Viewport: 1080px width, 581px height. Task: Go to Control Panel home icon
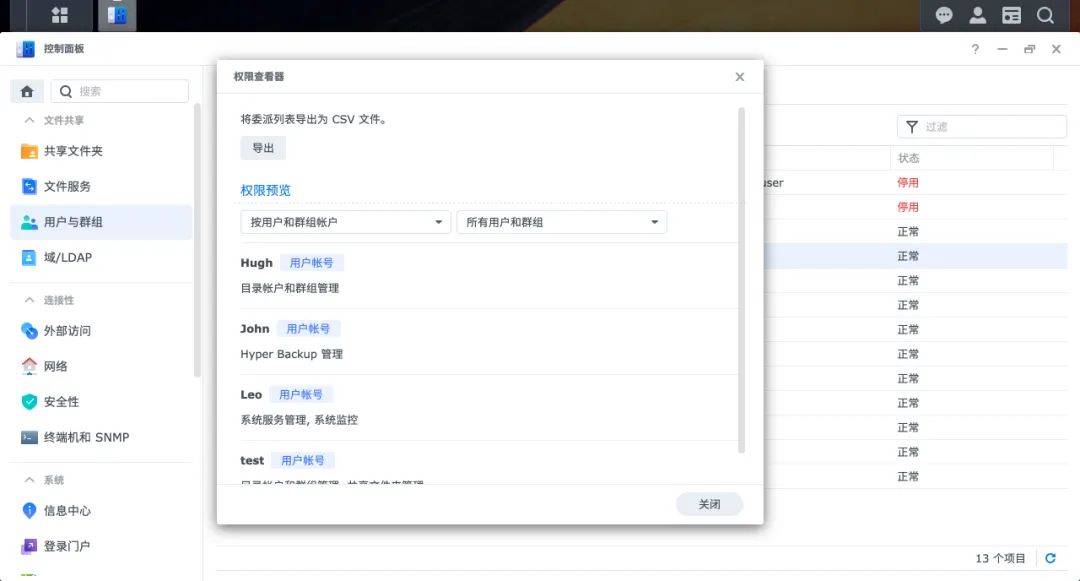click(27, 91)
